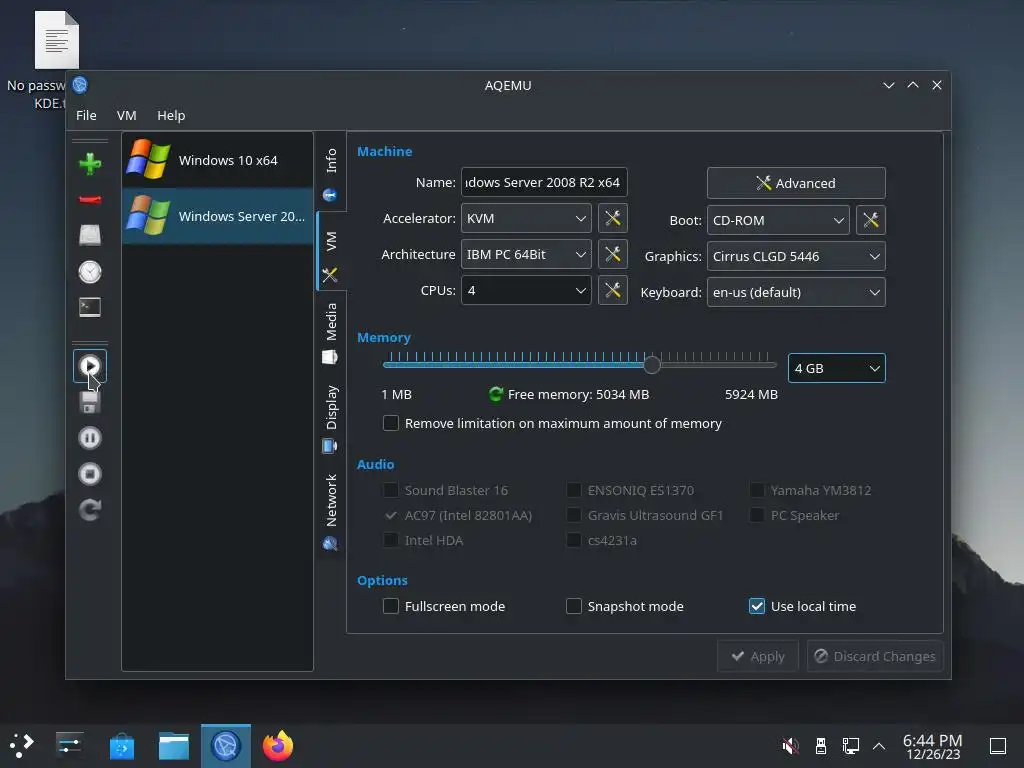Open Accelerator settings wrench button
Screen dimensions: 1024x768
613,218
